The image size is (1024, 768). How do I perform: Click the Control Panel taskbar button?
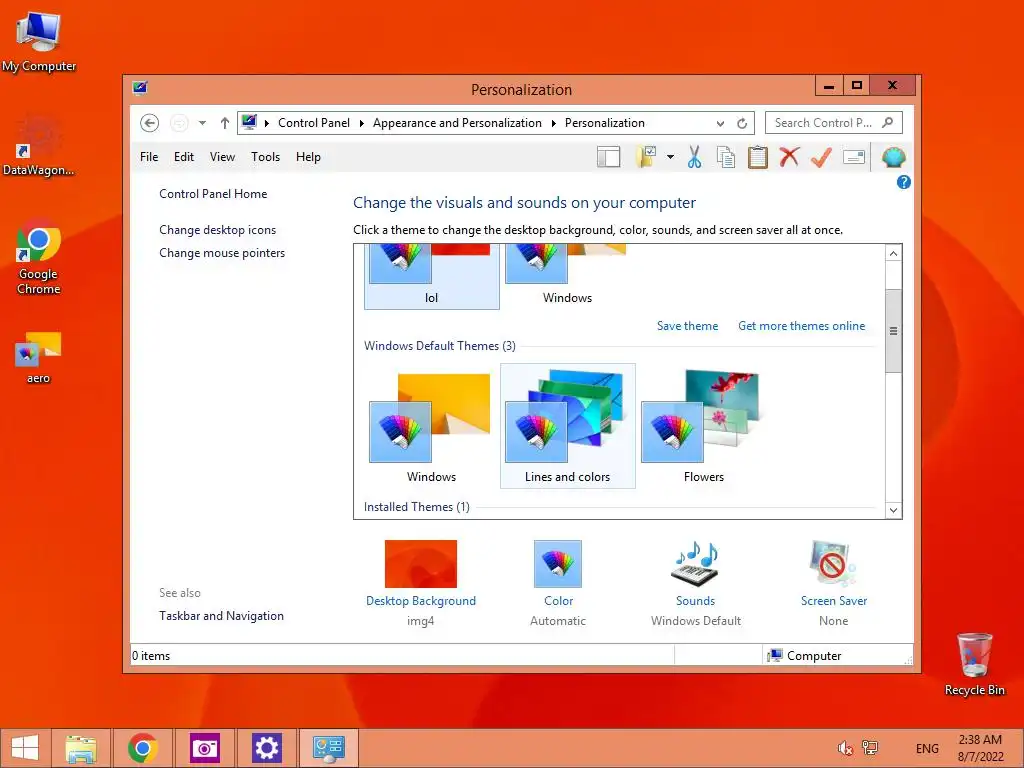click(328, 748)
